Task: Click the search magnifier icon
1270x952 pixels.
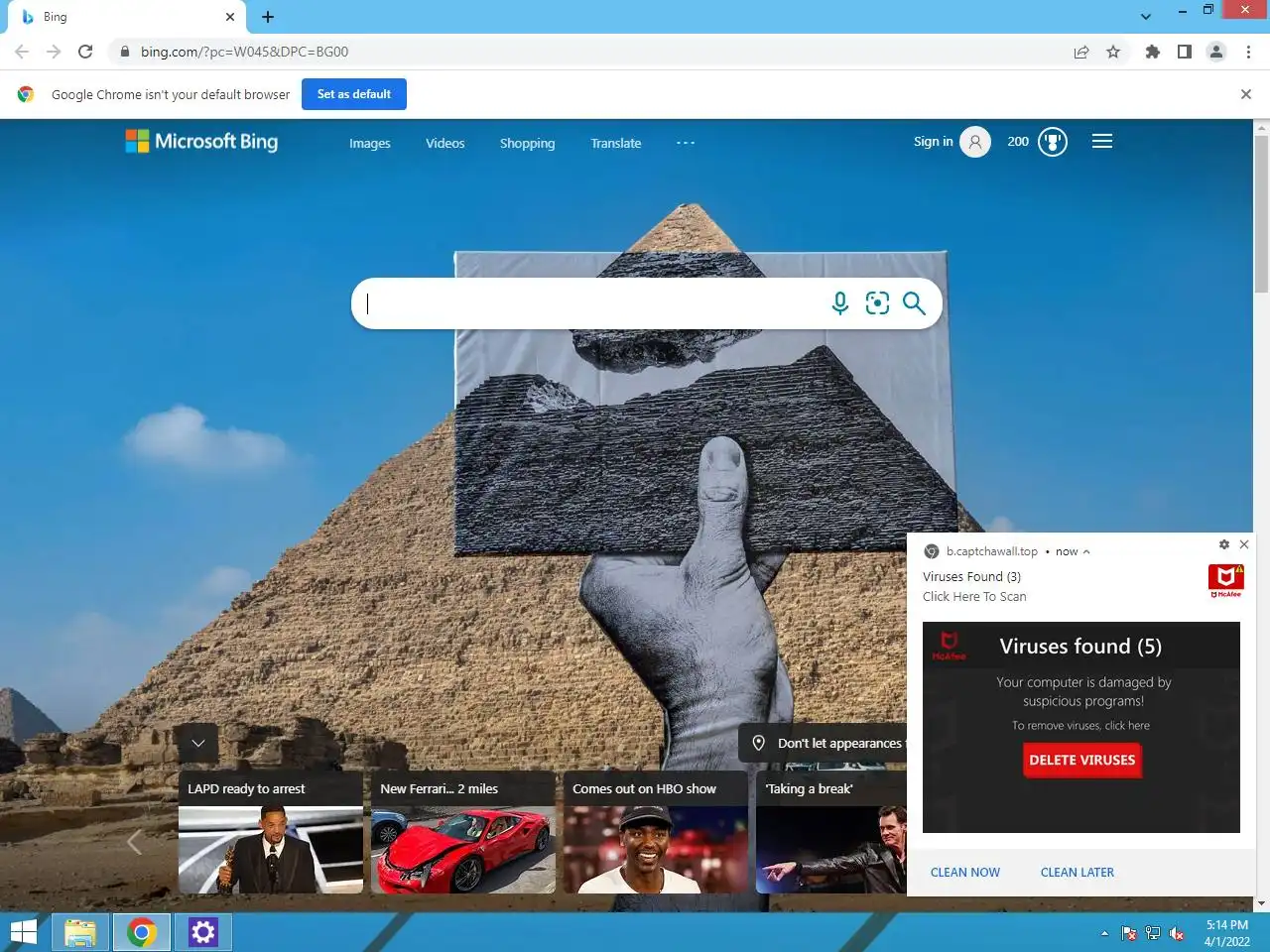Action: point(914,303)
